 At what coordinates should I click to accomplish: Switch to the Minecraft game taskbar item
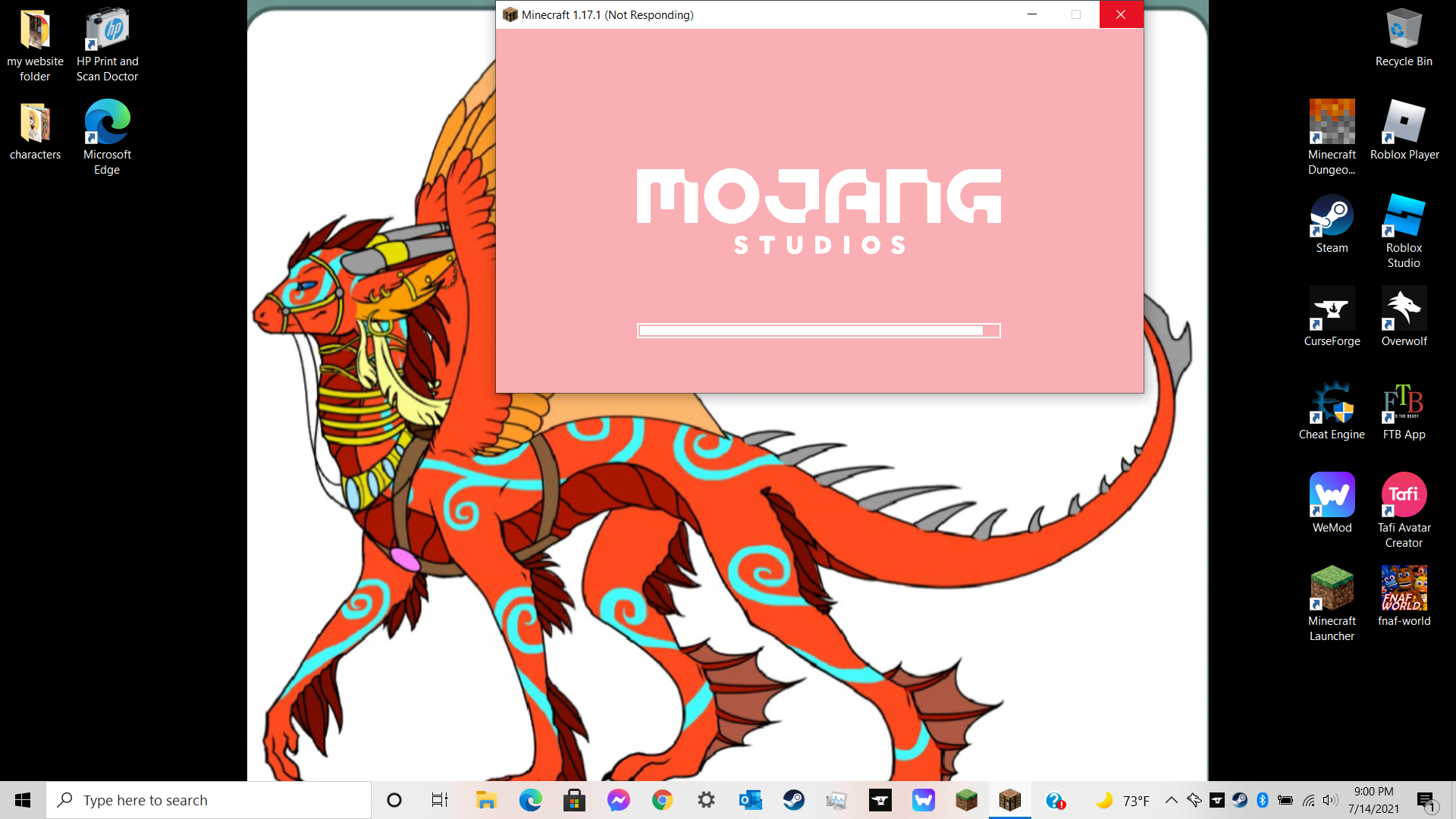coord(1009,800)
